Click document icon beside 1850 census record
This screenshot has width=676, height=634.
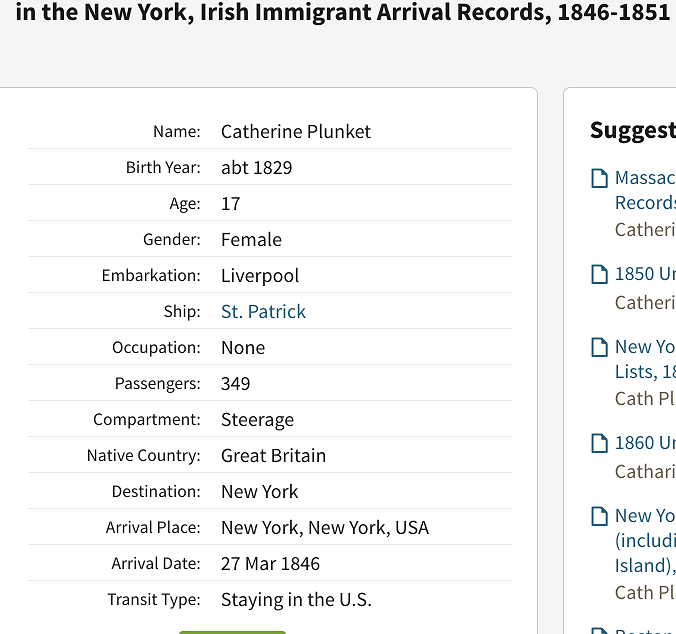(x=600, y=274)
